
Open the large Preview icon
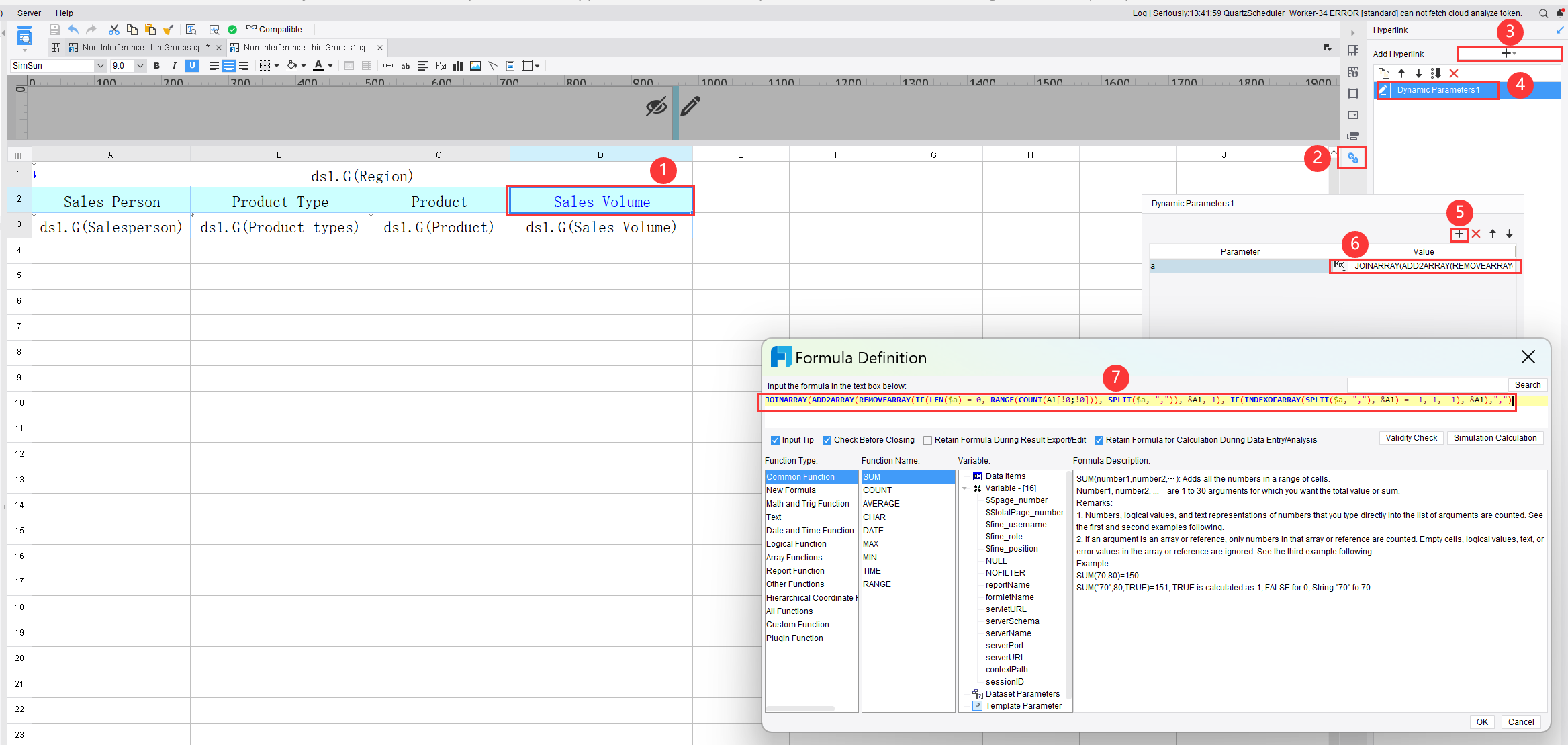click(x=25, y=37)
